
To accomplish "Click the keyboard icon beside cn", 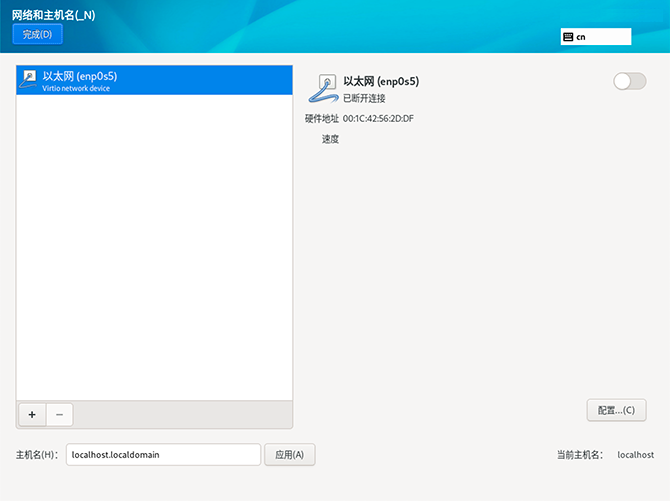I will coord(568,36).
